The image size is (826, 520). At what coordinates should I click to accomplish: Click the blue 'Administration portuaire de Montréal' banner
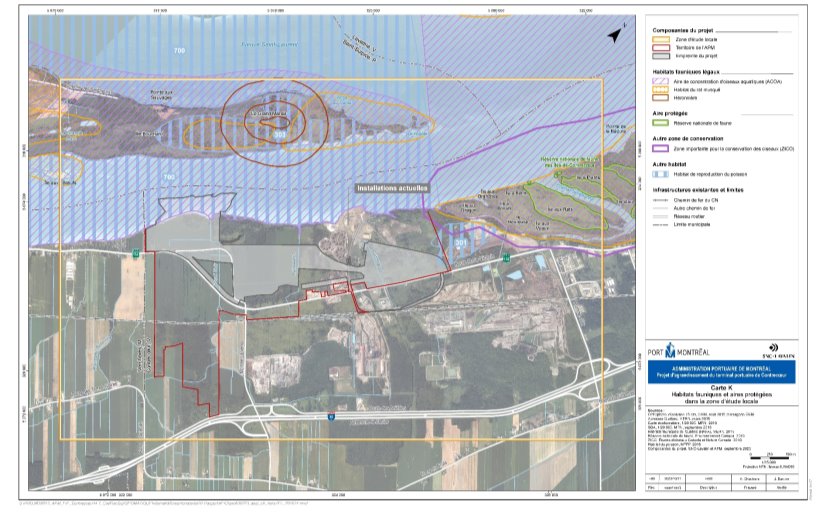point(721,372)
